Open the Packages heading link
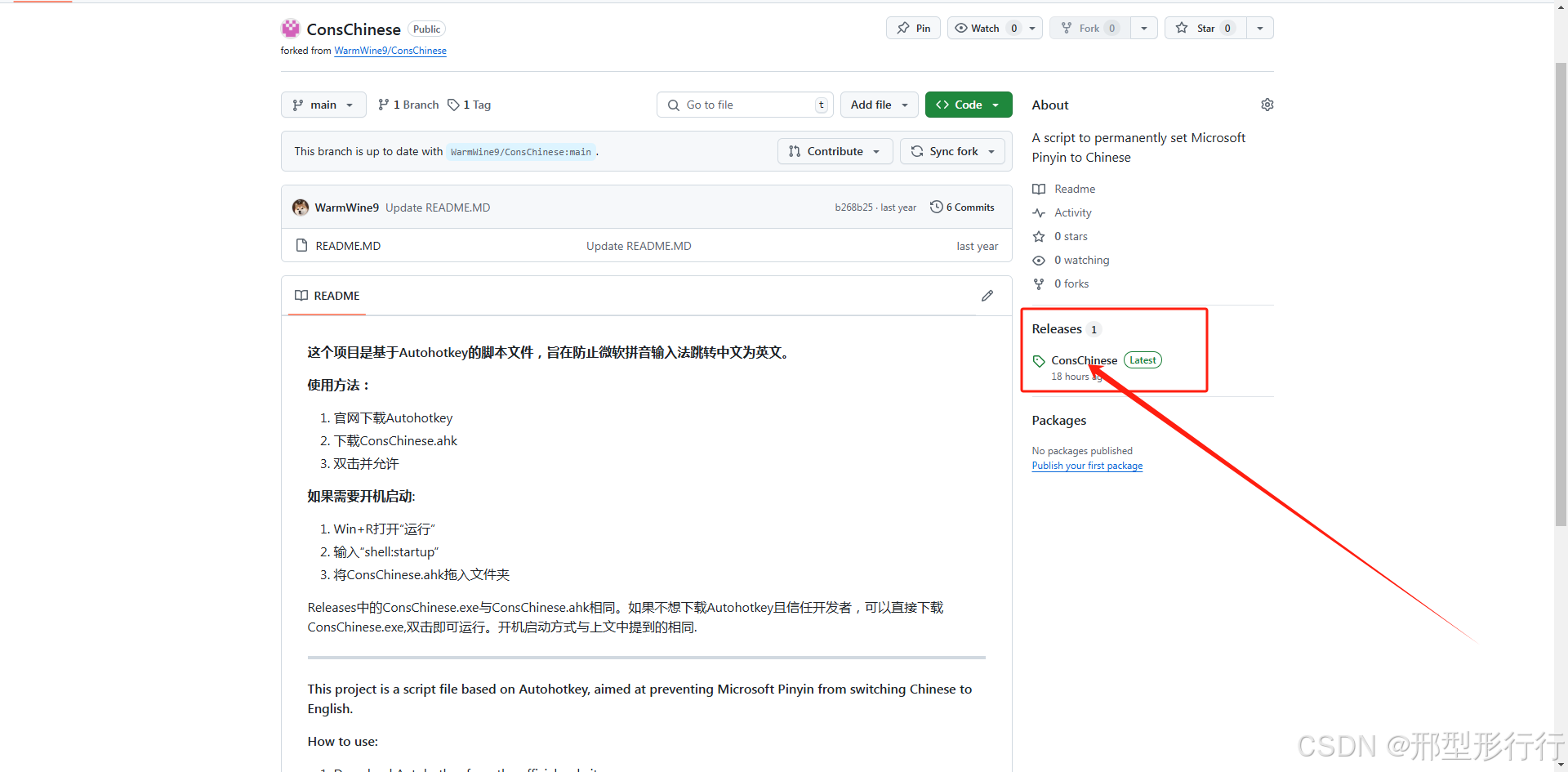The width and height of the screenshot is (1568, 772). point(1059,420)
